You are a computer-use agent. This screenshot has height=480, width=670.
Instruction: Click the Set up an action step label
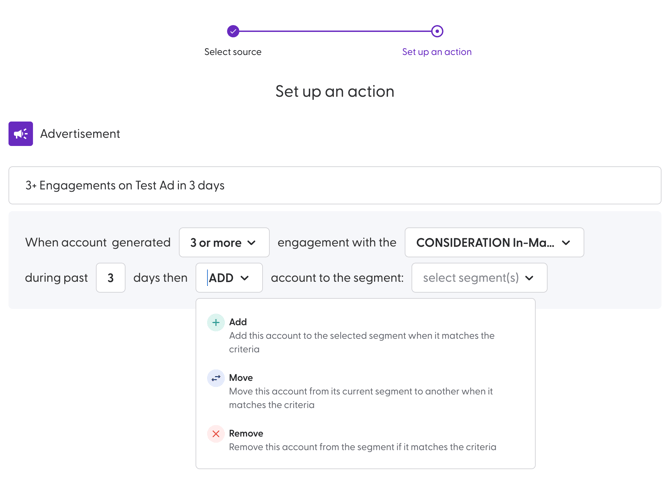click(437, 52)
